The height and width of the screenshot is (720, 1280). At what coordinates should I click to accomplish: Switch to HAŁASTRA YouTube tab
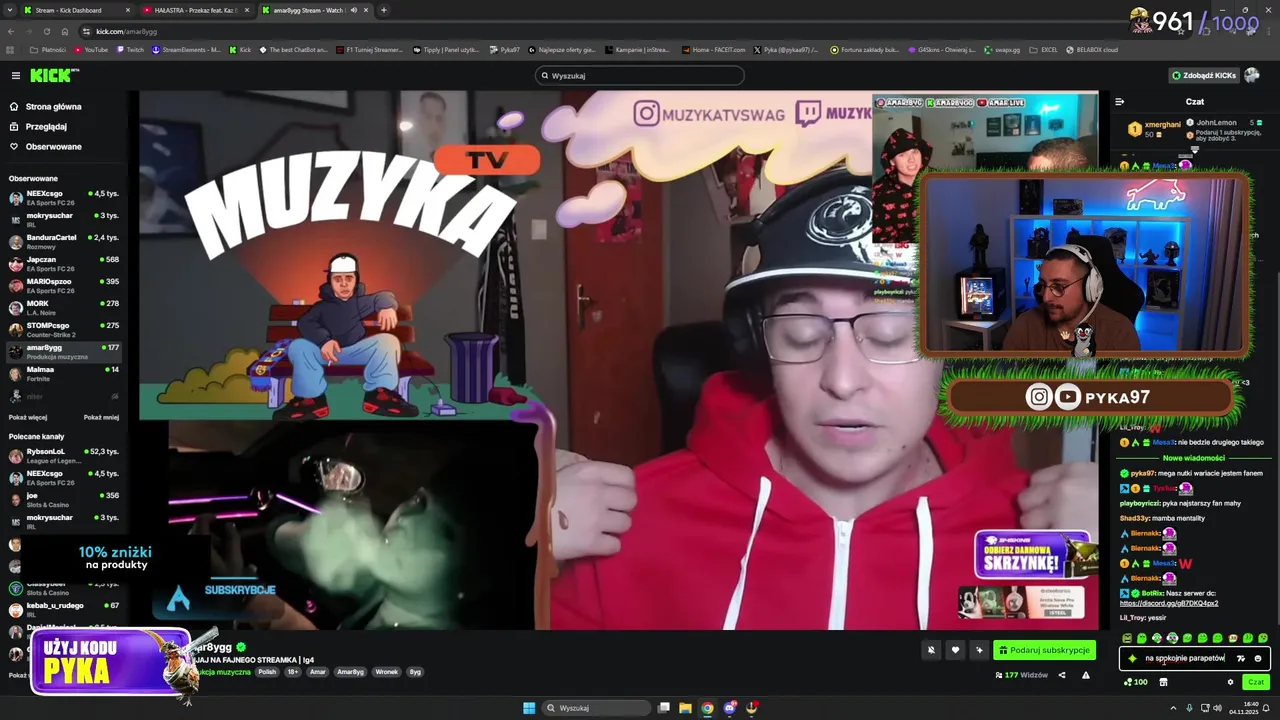click(x=195, y=10)
